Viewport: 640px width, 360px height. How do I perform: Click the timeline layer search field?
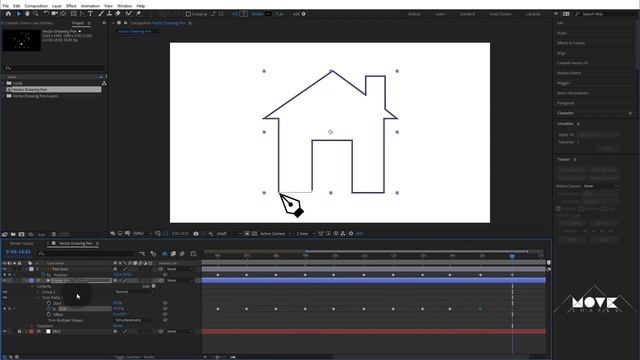(x=86, y=253)
